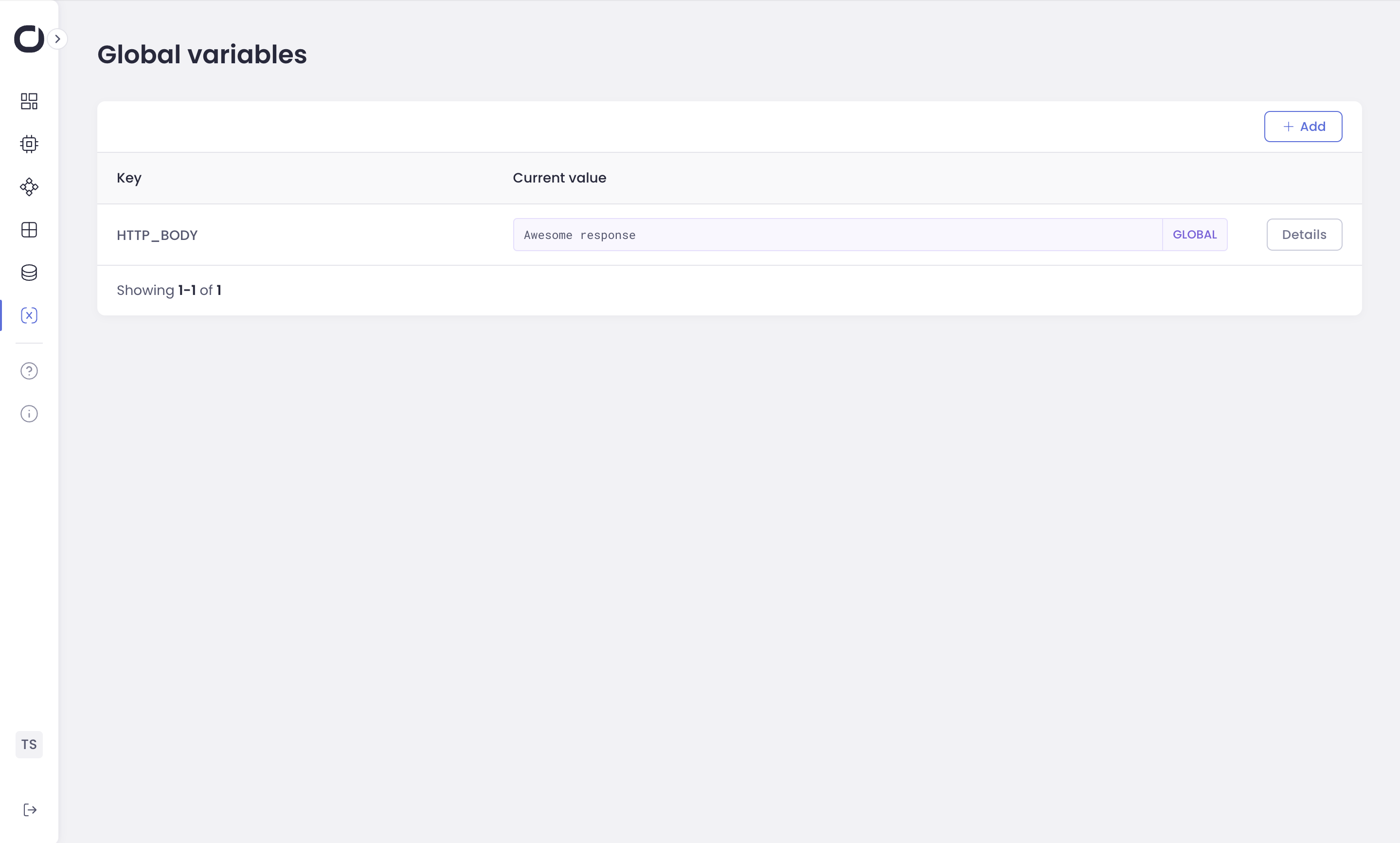Expand the sidebar with chevron arrow
The width and height of the screenshot is (1400, 843).
click(x=57, y=38)
